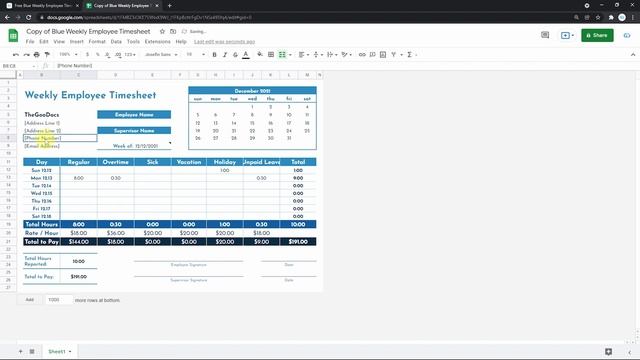This screenshot has width=640, height=360.
Task: Expand the merge cells type arrow
Action: point(290,55)
